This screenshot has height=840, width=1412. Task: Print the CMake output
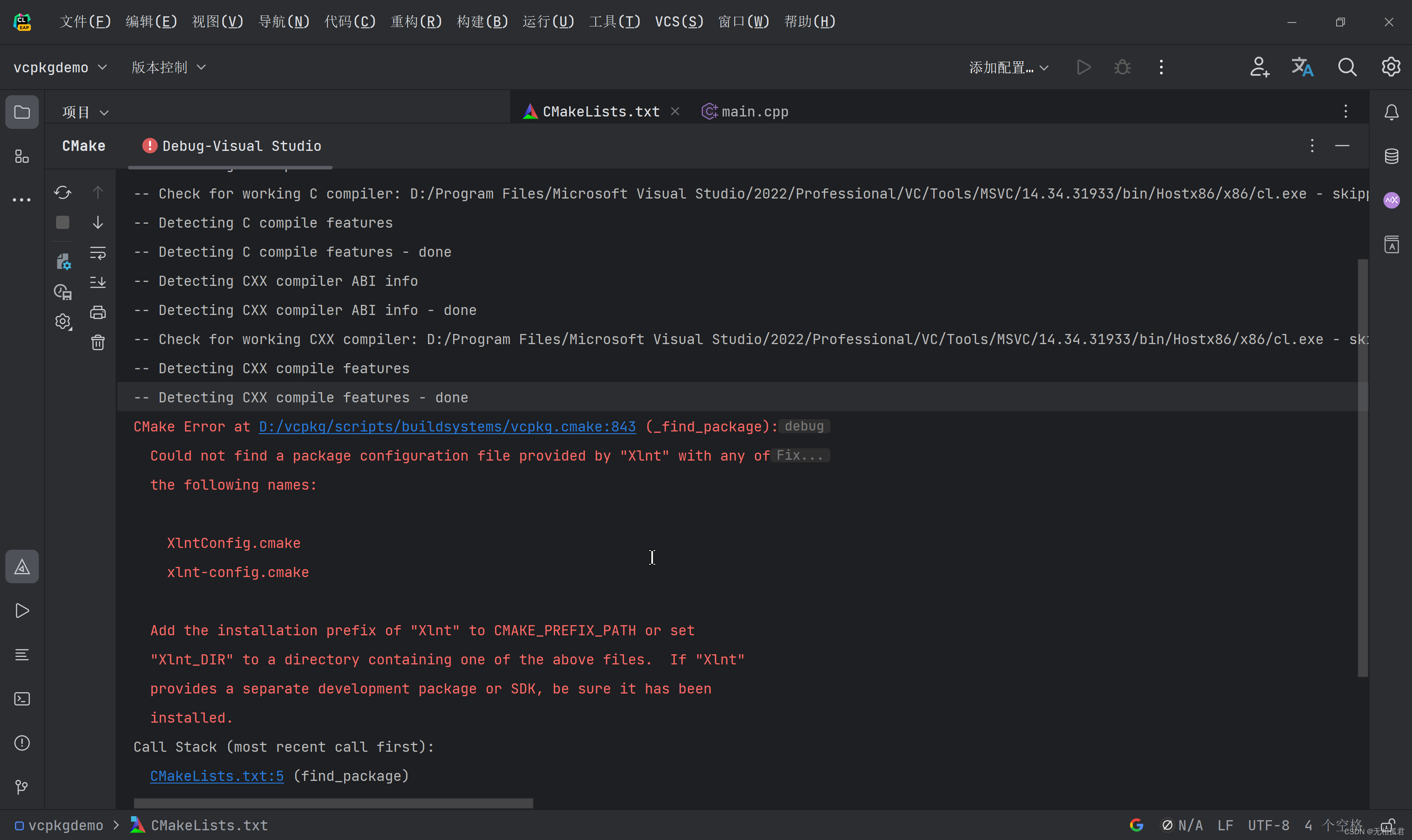98,312
